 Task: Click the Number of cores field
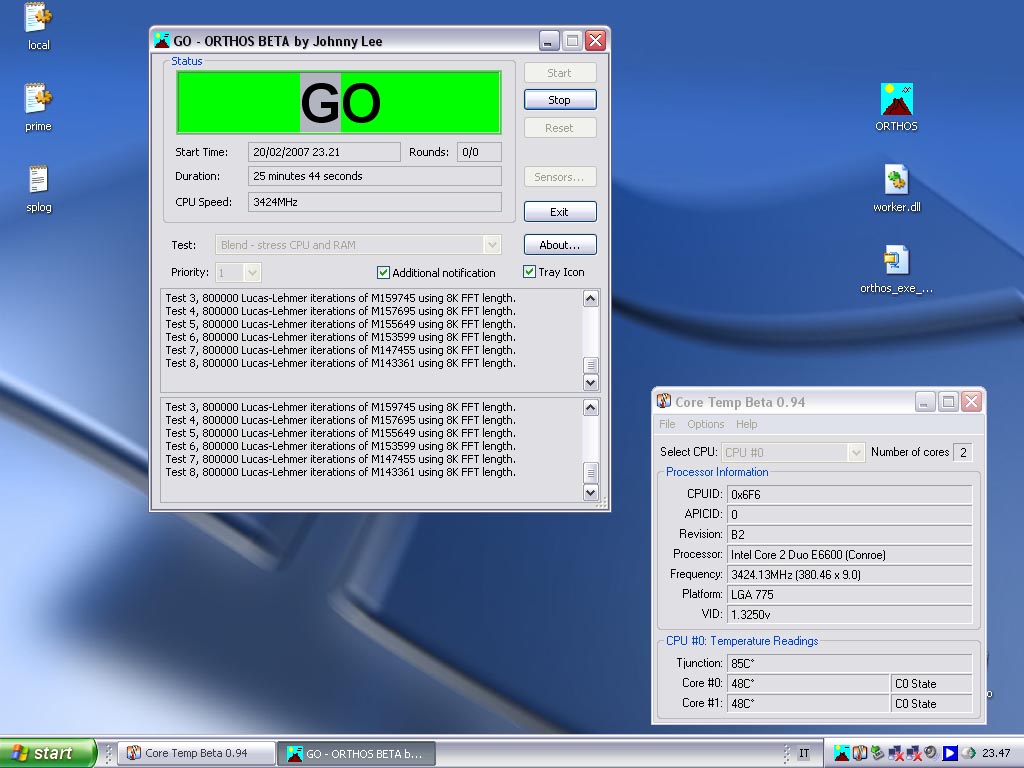963,452
